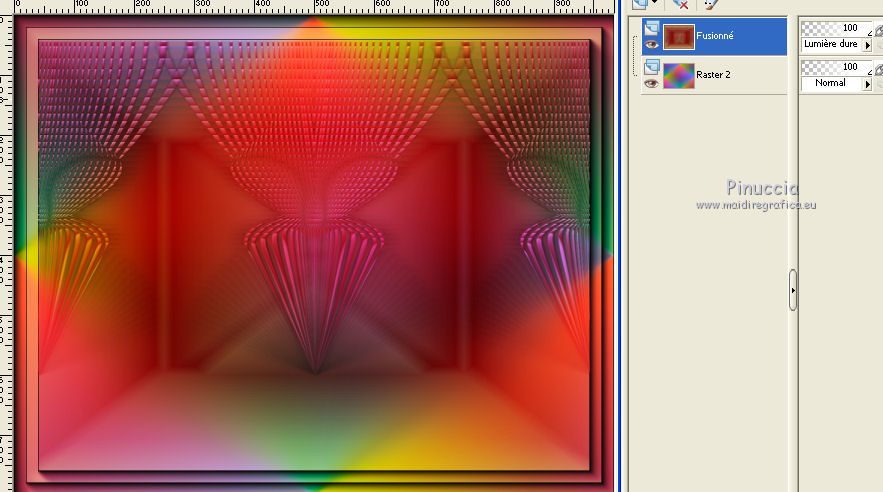Click the horizontal ruler at the 500 mark
The image size is (883, 492).
(315, 6)
